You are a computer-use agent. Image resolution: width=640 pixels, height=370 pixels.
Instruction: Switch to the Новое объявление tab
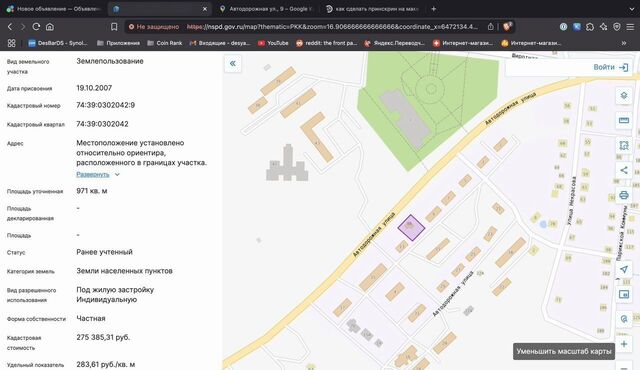[54, 9]
